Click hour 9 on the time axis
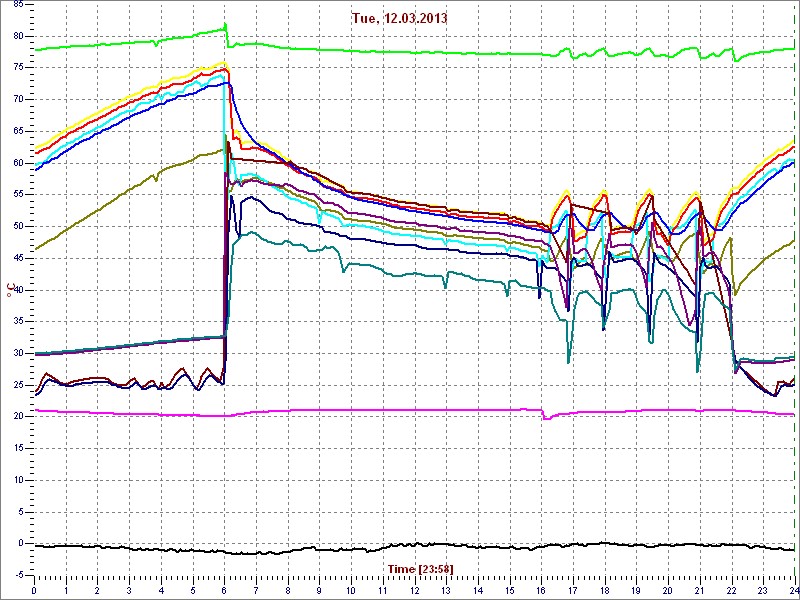 [319, 590]
